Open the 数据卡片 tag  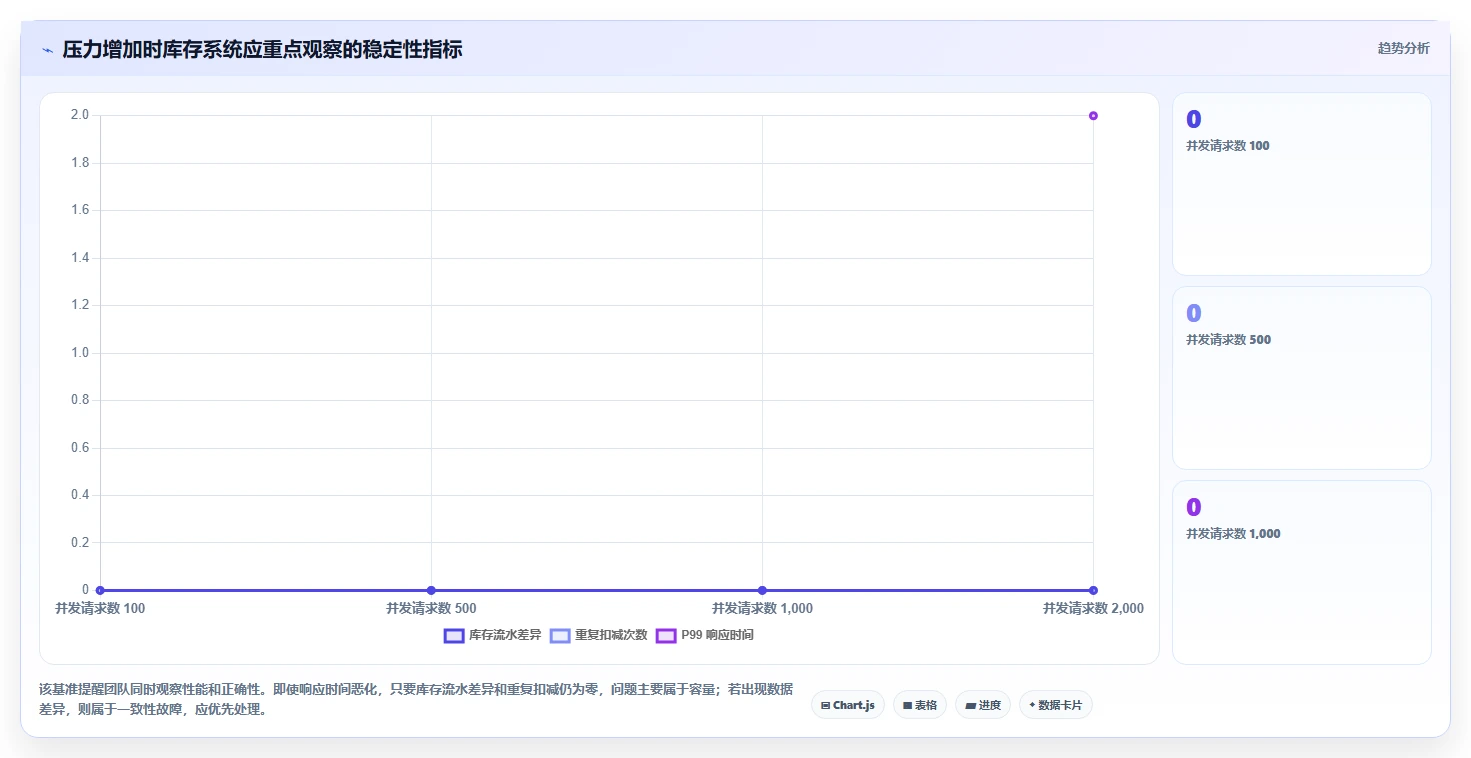click(x=1056, y=705)
